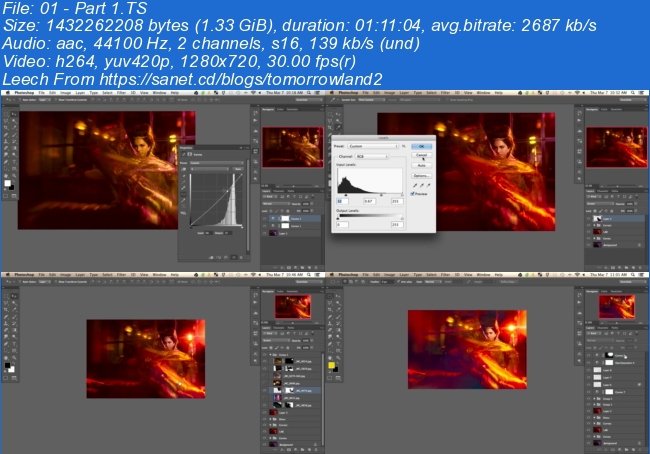Screen dimensions: 650x454
Task: Open the Filter menu in the 10:46 AM frame
Action: tap(121, 275)
